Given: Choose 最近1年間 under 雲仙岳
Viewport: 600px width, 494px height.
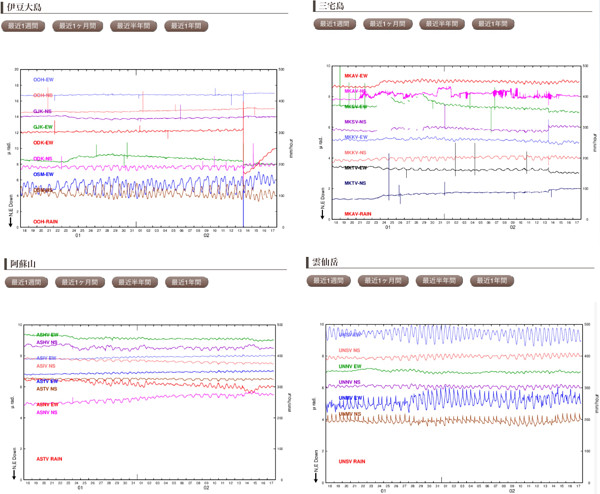Looking at the screenshot, I should pos(491,280).
